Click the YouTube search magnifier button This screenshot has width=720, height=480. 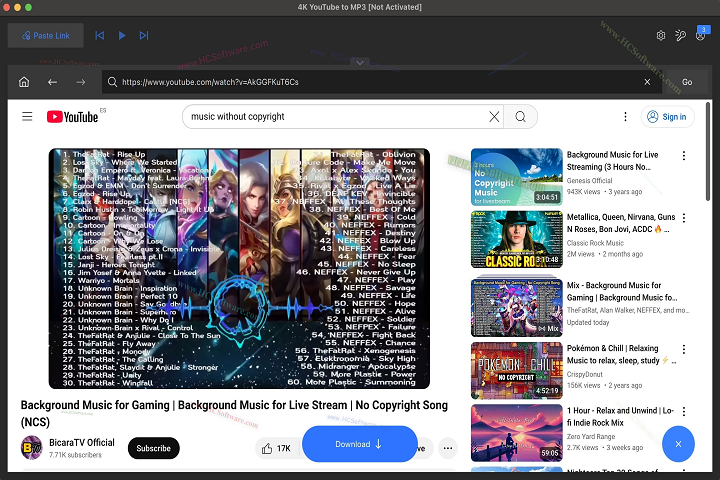click(x=520, y=117)
